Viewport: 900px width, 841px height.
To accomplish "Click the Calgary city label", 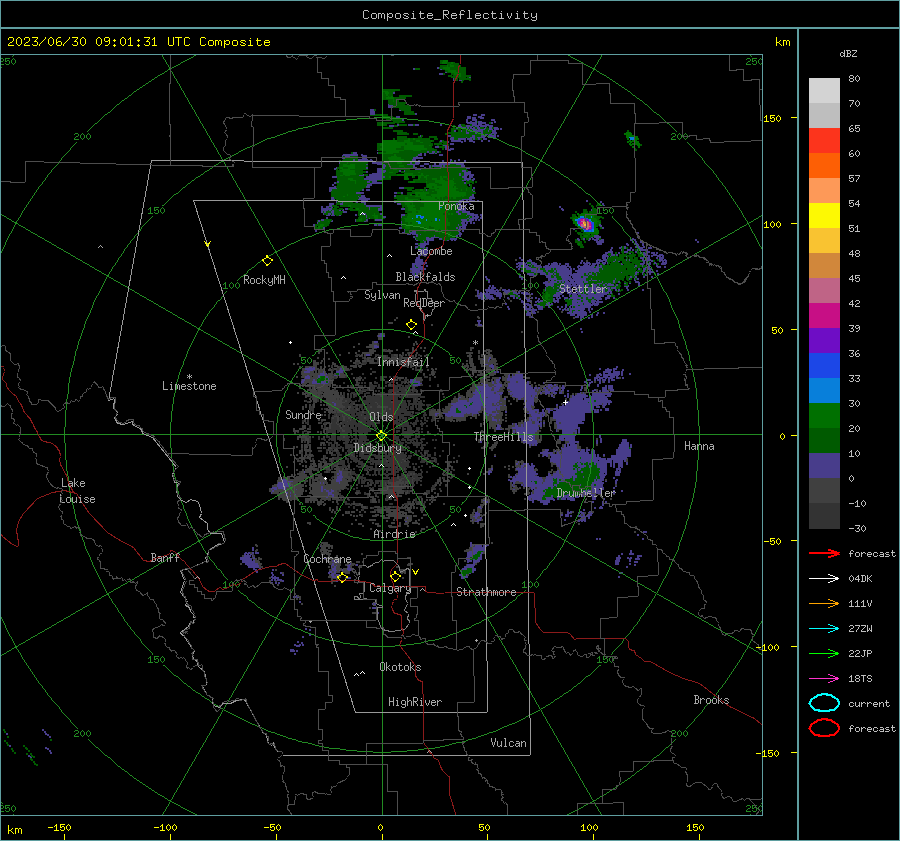I will pos(390,588).
